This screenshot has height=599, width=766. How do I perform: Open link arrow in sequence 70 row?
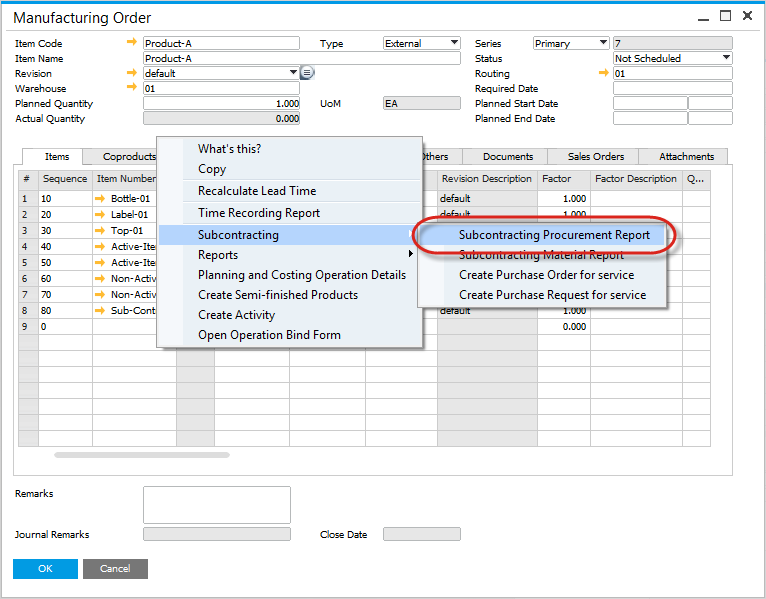point(100,295)
